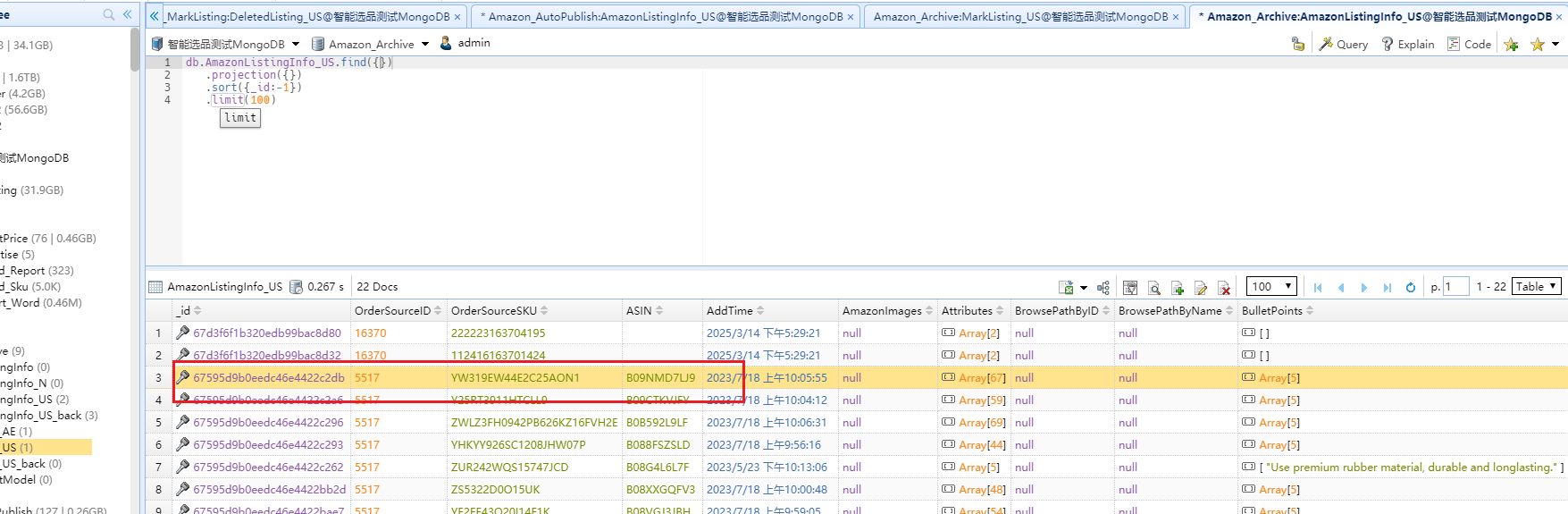Collapse the sidebar with double chevron

click(x=128, y=14)
